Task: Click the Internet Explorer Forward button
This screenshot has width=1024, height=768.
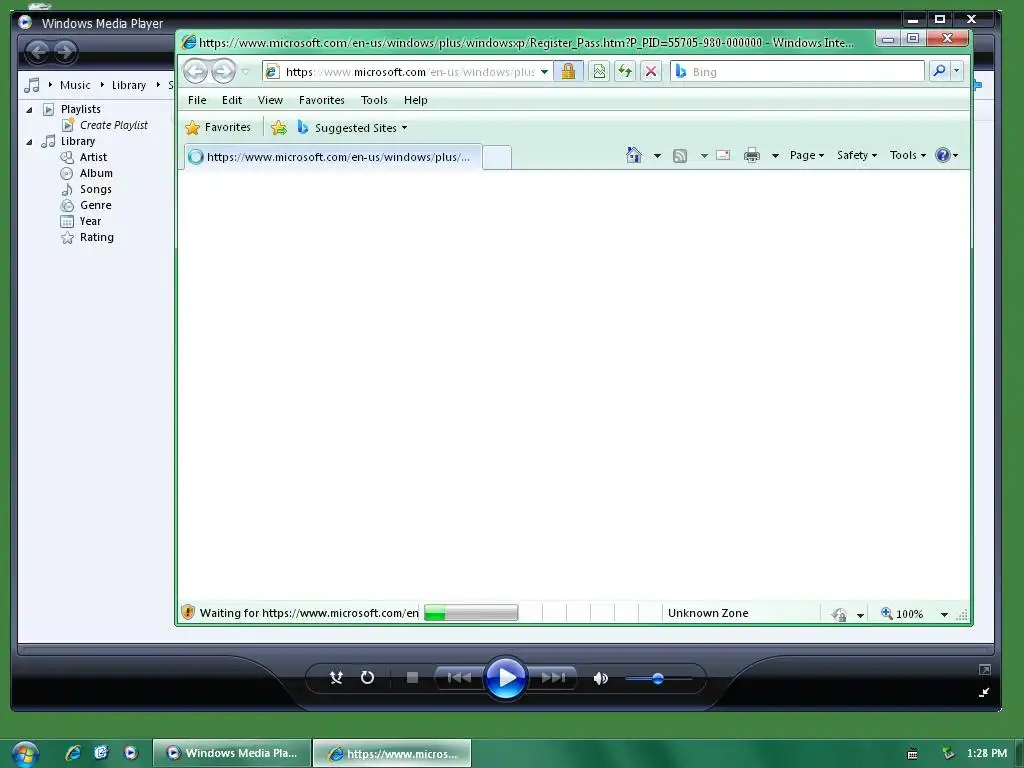Action: pos(223,71)
